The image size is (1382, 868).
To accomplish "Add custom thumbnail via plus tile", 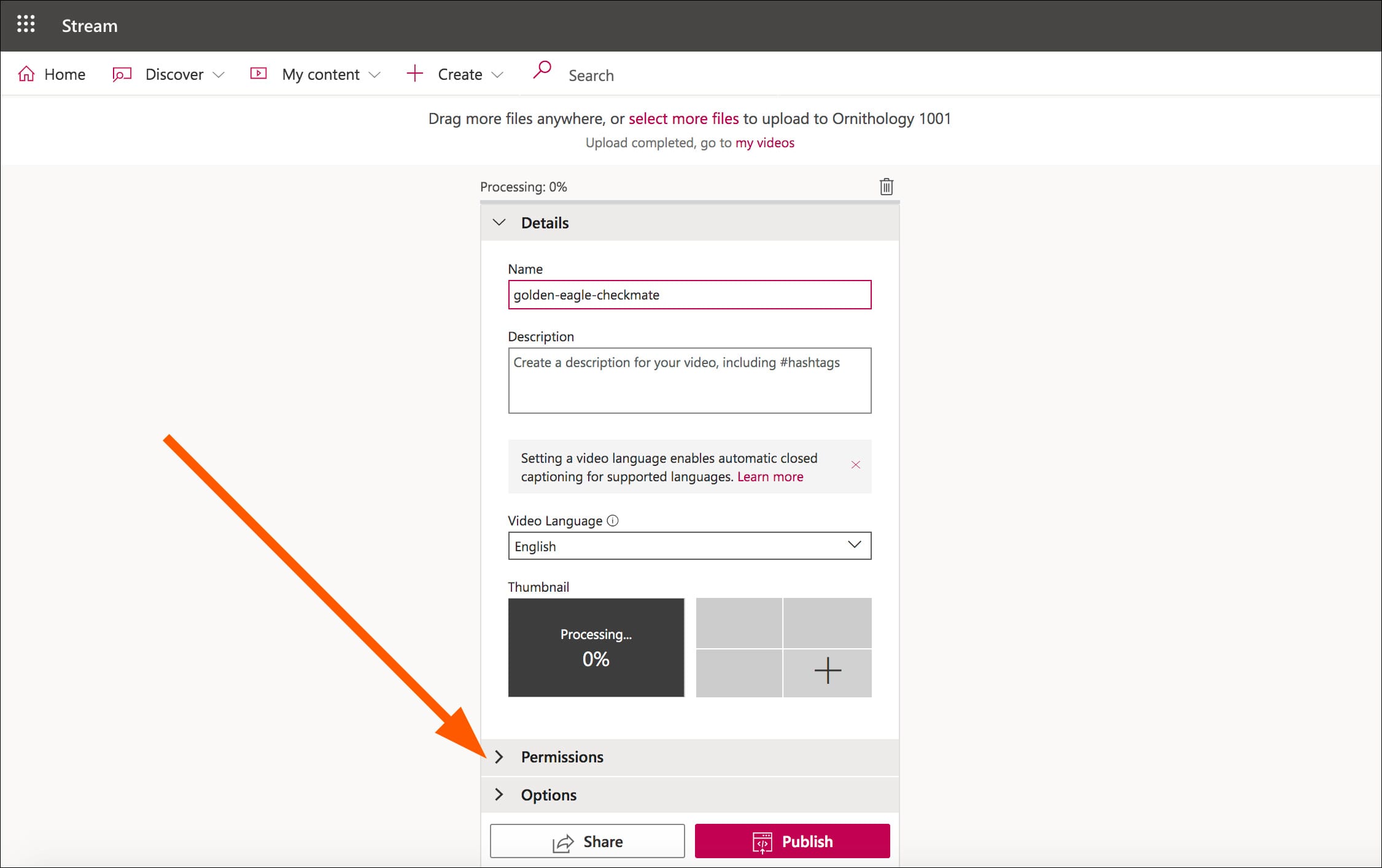I will pyautogui.click(x=827, y=671).
